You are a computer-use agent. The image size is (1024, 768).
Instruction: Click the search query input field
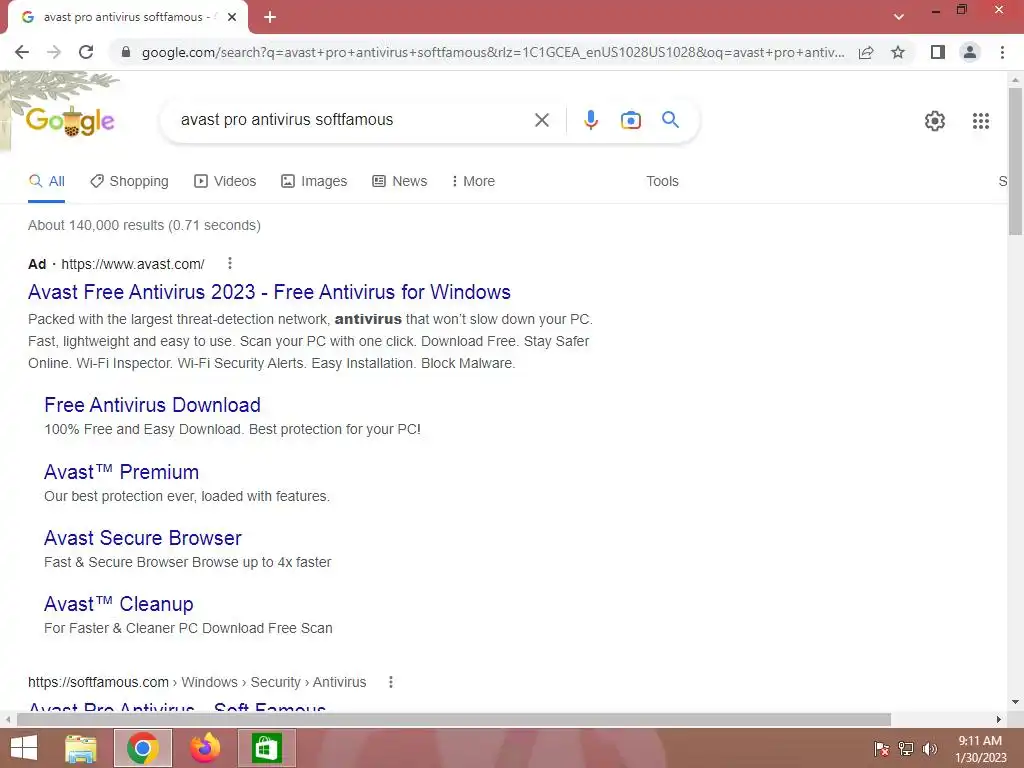pyautogui.click(x=351, y=120)
